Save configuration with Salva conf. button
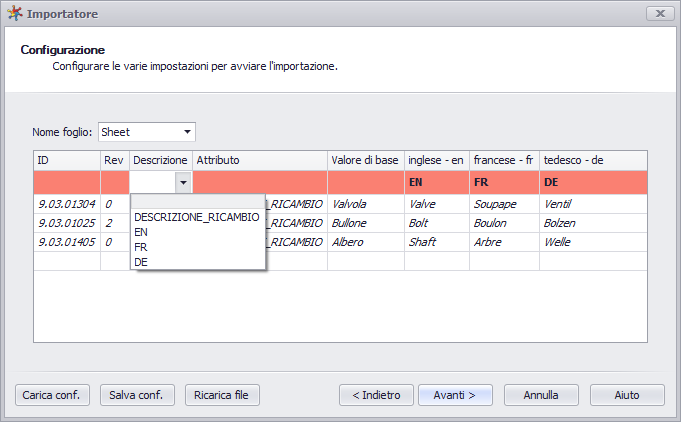Screen dimensions: 681x422 [x=137, y=395]
